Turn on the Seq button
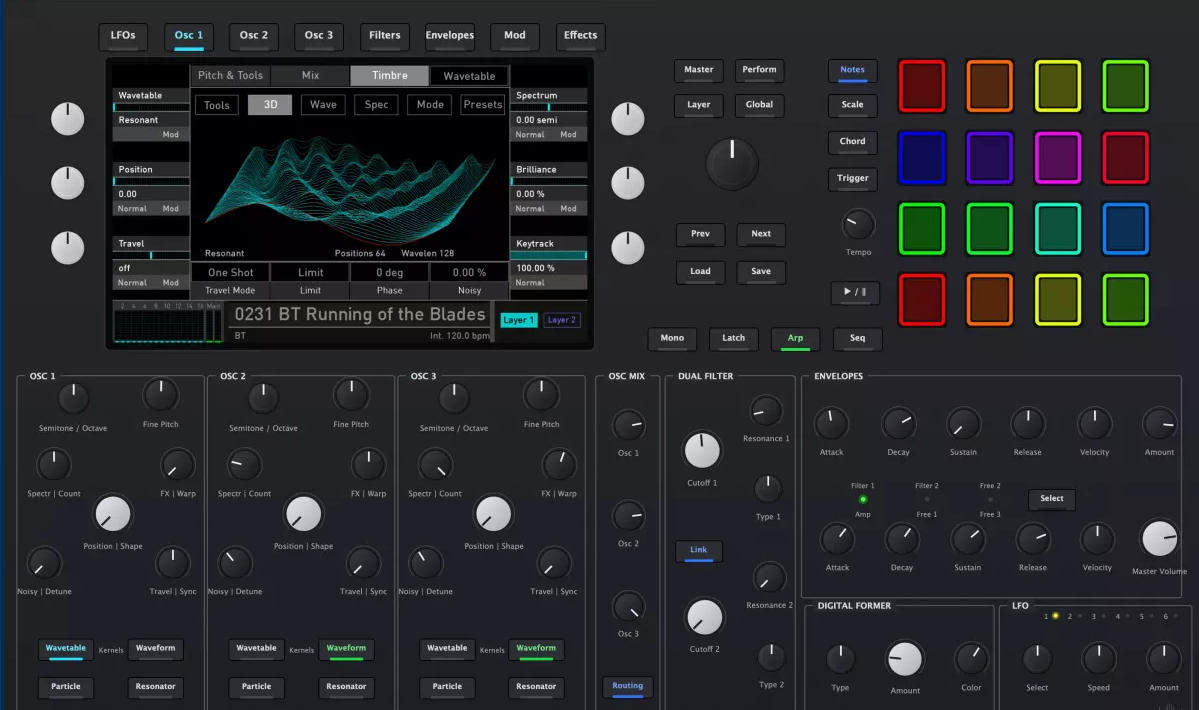Image resolution: width=1199 pixels, height=710 pixels. 857,339
